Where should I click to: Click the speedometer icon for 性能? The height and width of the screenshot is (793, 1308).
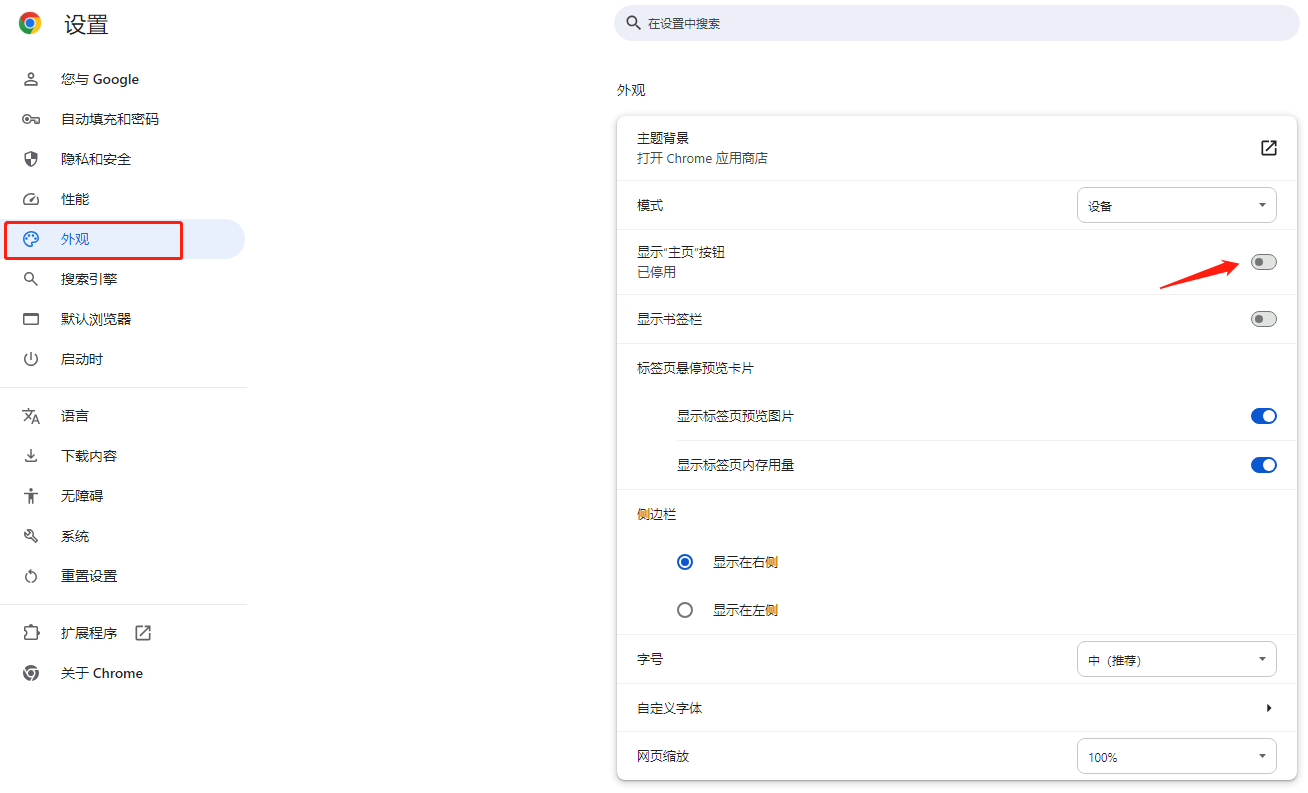32,198
